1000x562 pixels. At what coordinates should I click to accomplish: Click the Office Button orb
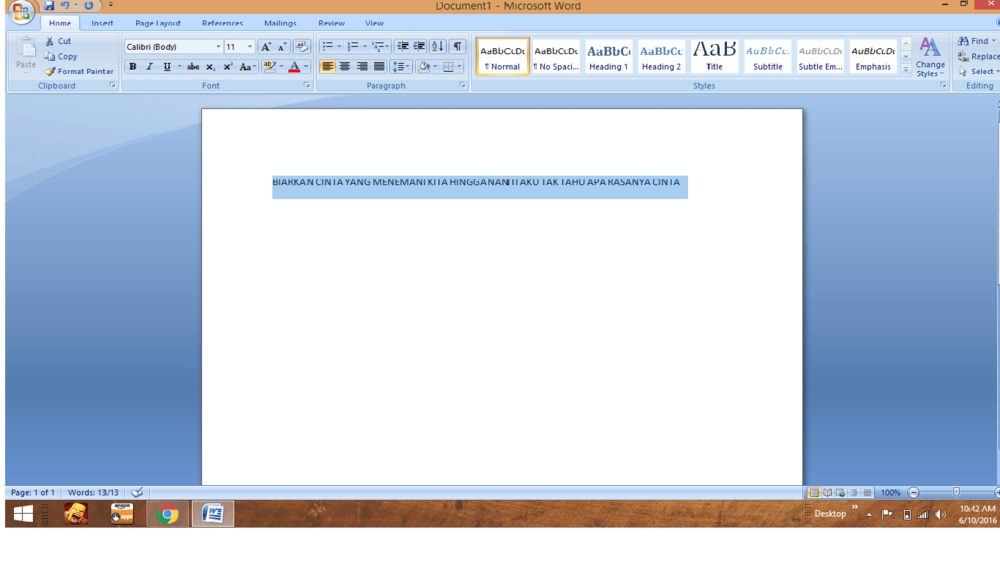[20, 11]
